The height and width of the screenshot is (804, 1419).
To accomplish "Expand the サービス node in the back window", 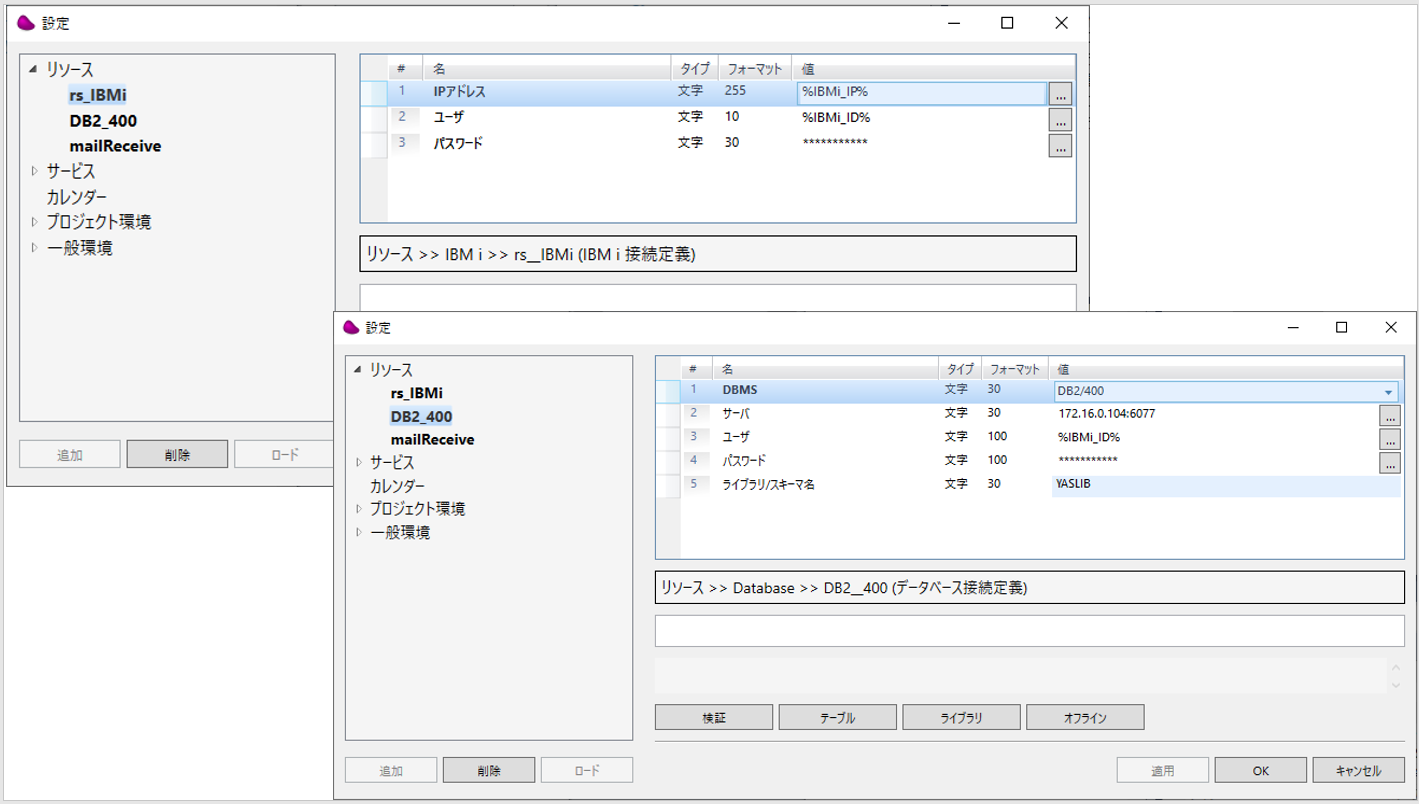I will pyautogui.click(x=34, y=172).
